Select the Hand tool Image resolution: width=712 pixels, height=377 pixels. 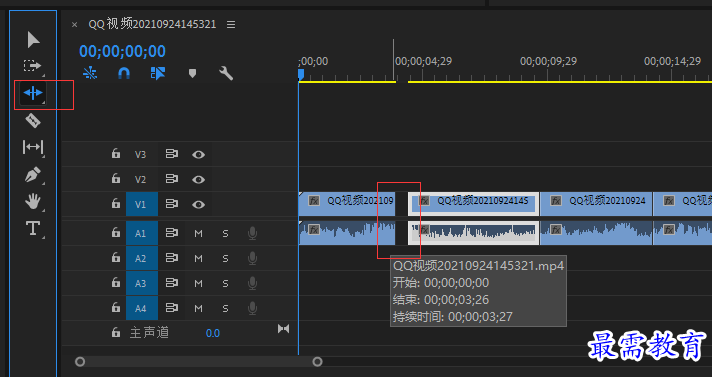[33, 201]
